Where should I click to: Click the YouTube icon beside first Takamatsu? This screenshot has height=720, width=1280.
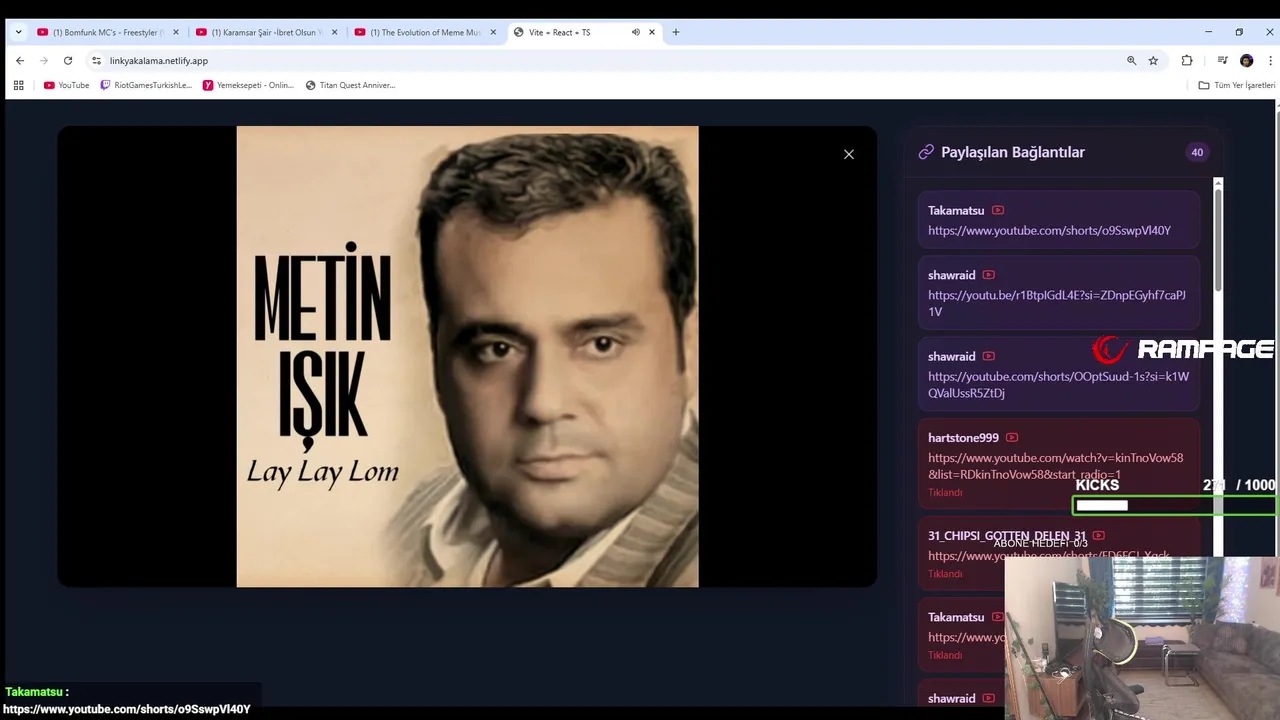pos(998,210)
